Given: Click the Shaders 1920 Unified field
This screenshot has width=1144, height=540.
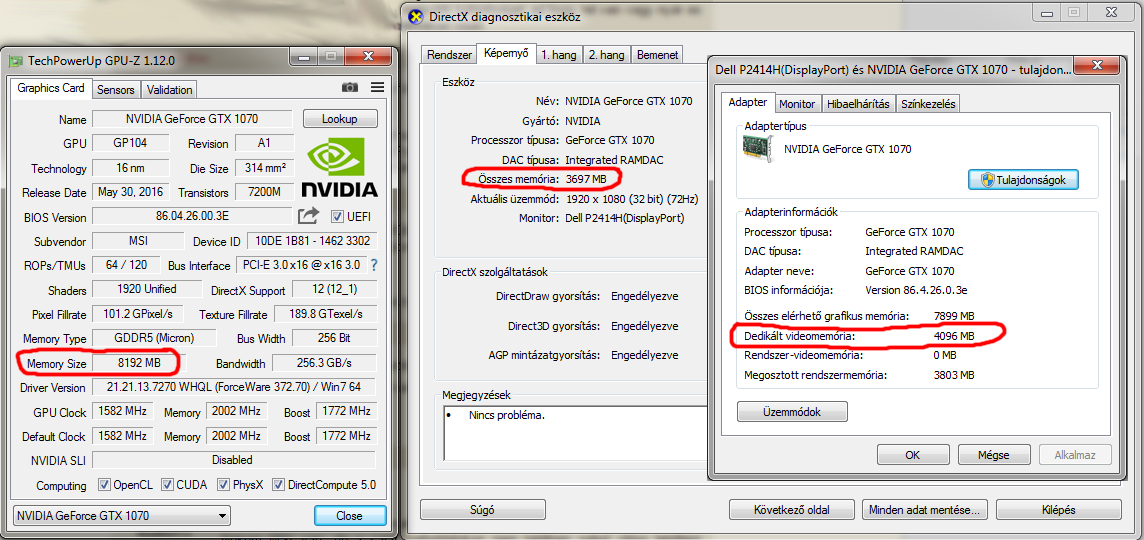Looking at the screenshot, I should click(x=147, y=289).
